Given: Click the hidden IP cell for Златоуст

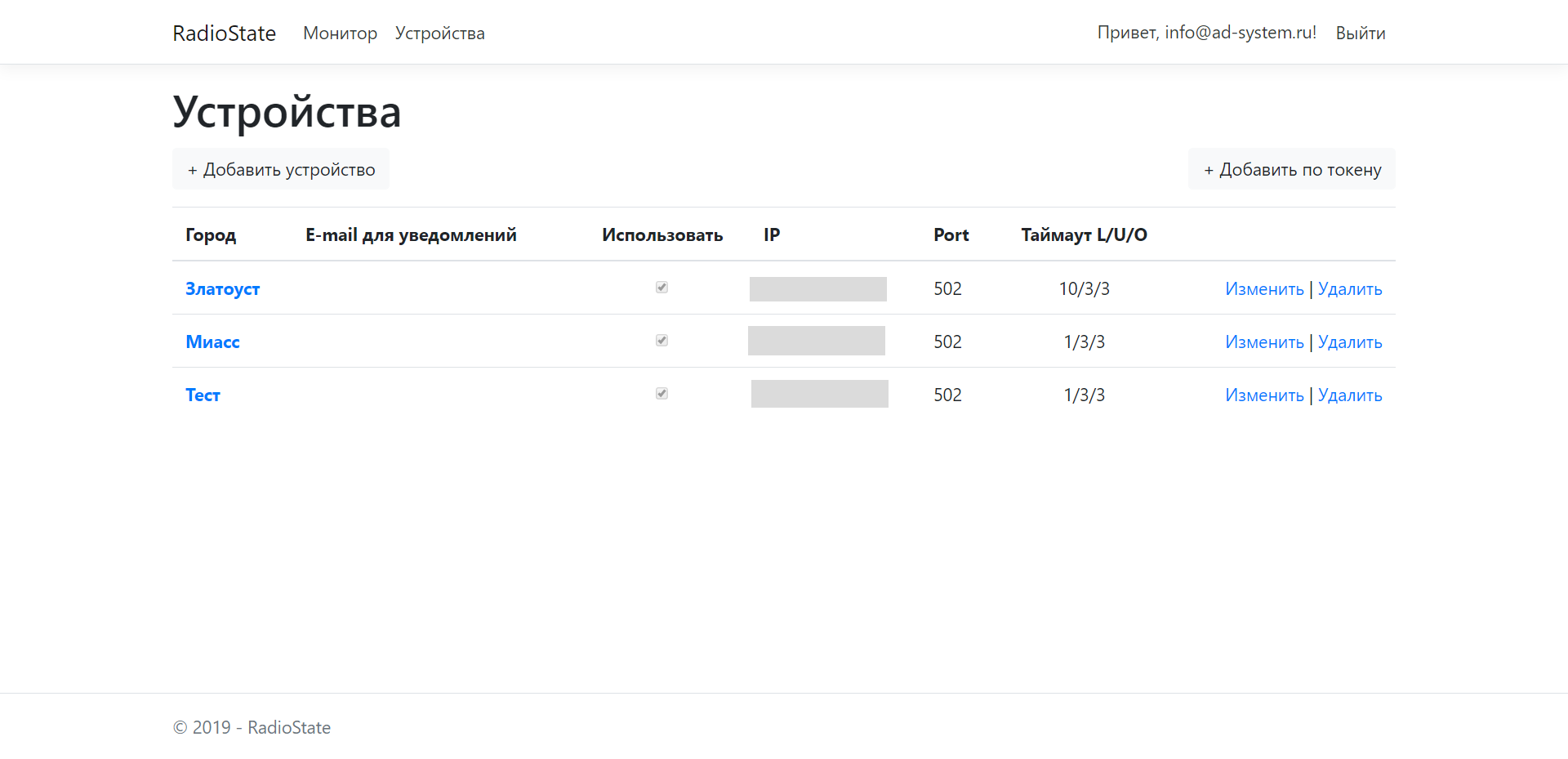Looking at the screenshot, I should pyautogui.click(x=817, y=289).
